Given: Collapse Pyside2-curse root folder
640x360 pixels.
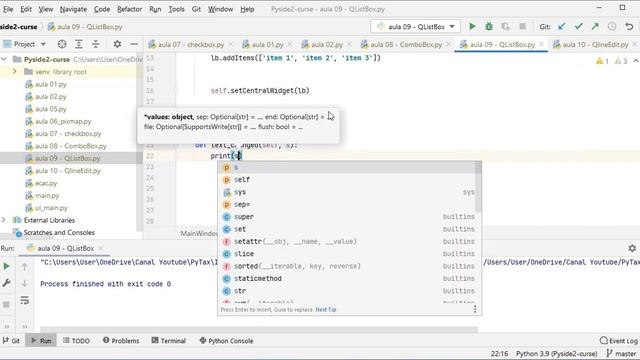Looking at the screenshot, I should (x=4, y=60).
